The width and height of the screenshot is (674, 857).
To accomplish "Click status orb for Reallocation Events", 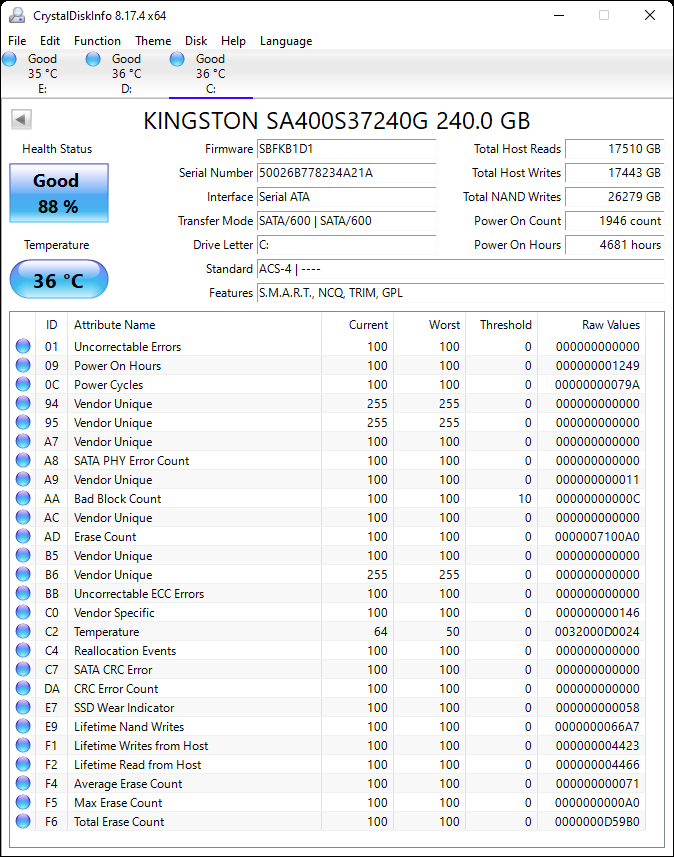I will pos(23,650).
